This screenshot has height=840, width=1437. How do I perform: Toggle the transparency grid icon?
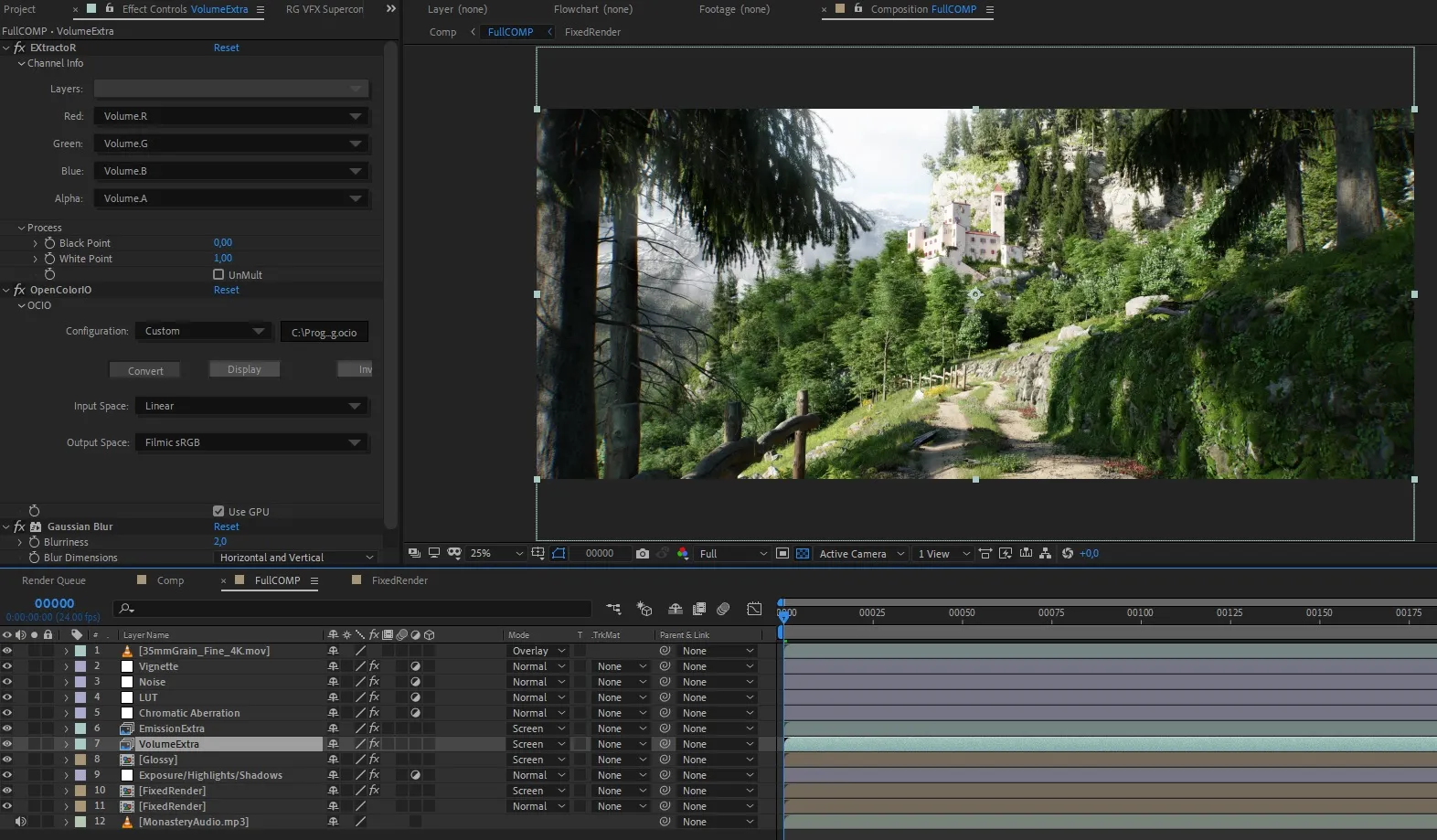tap(803, 554)
